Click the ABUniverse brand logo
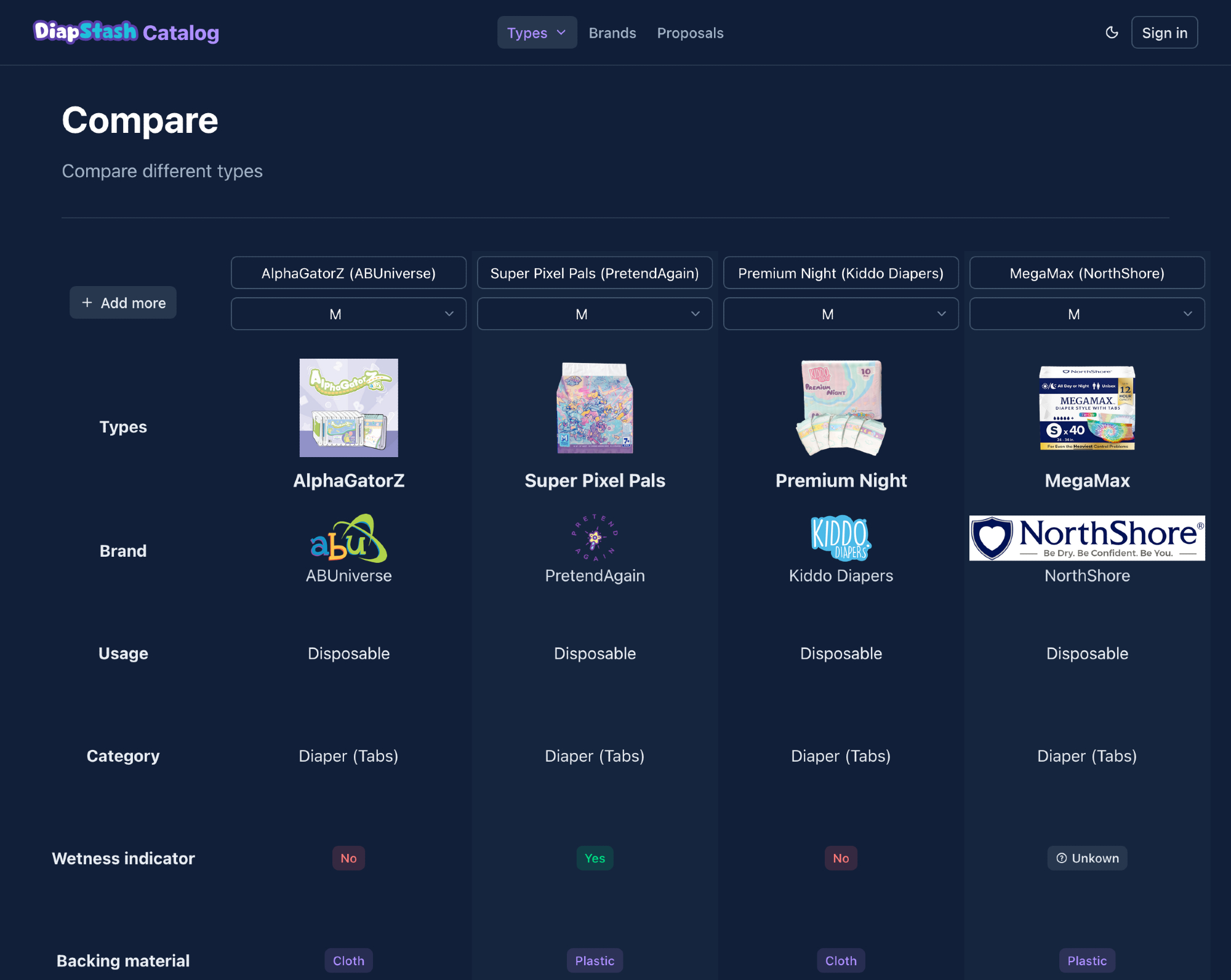The height and width of the screenshot is (980, 1231). click(x=348, y=538)
